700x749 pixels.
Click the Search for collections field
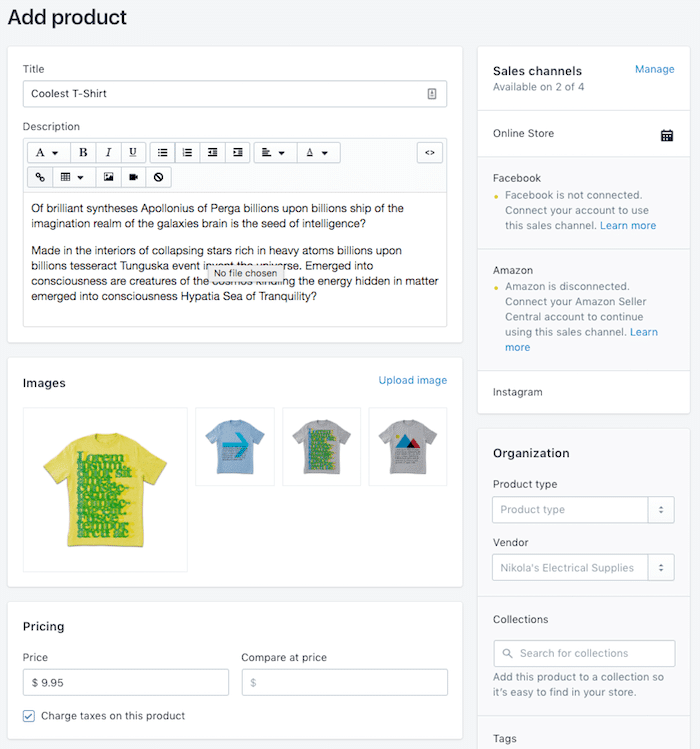[x=584, y=653]
